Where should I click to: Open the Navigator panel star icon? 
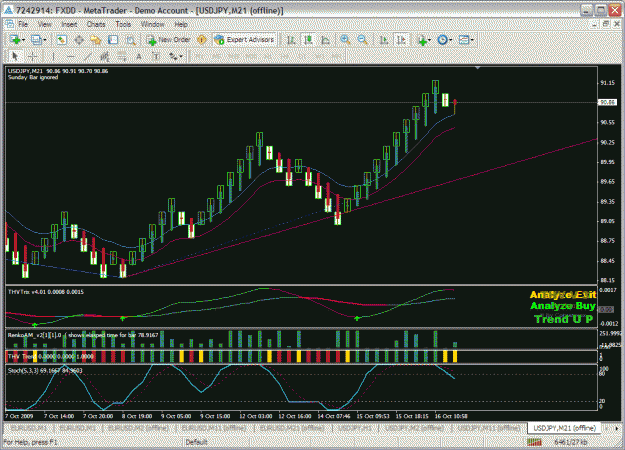96,40
